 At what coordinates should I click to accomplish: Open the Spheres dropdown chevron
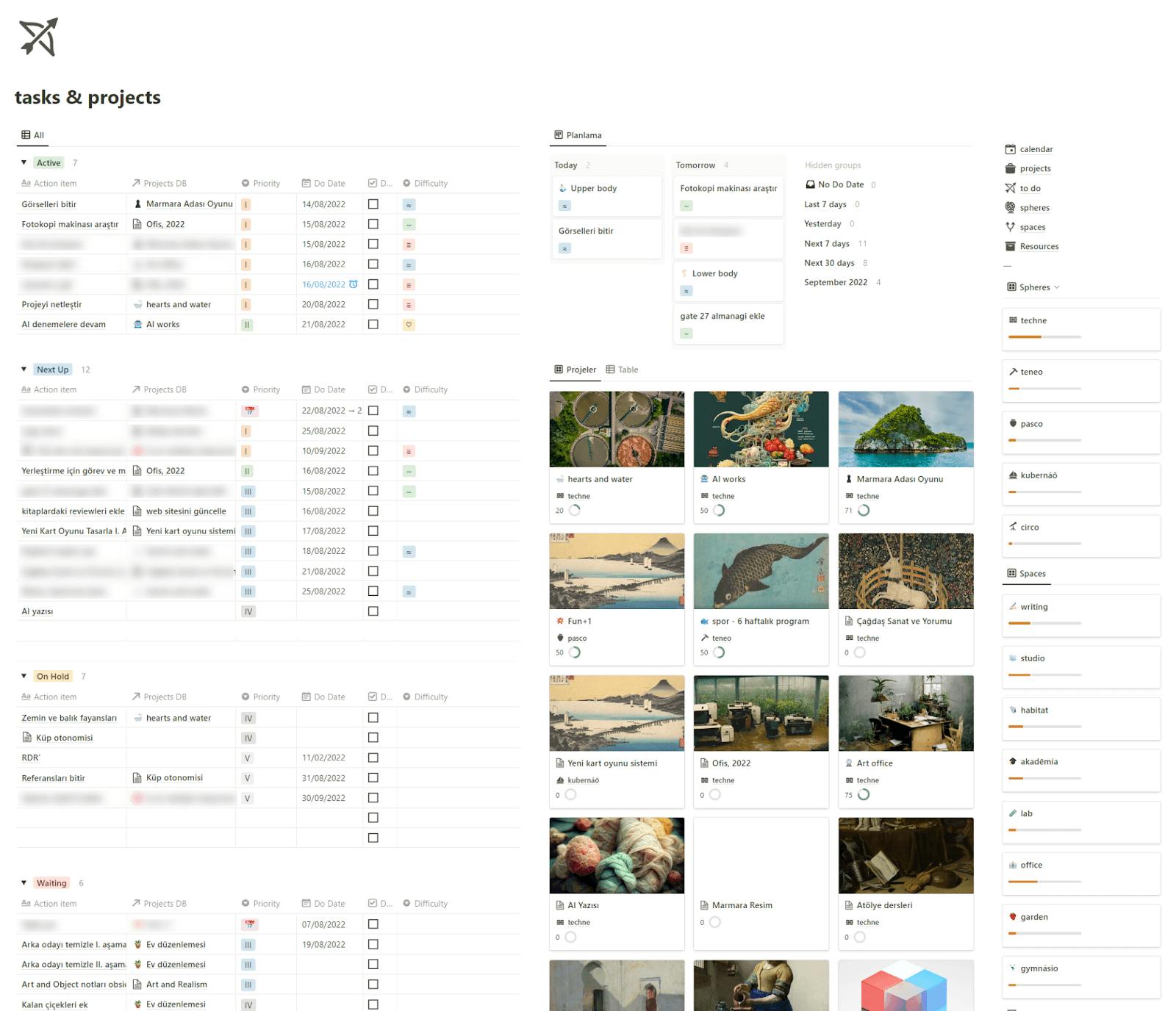[1057, 287]
